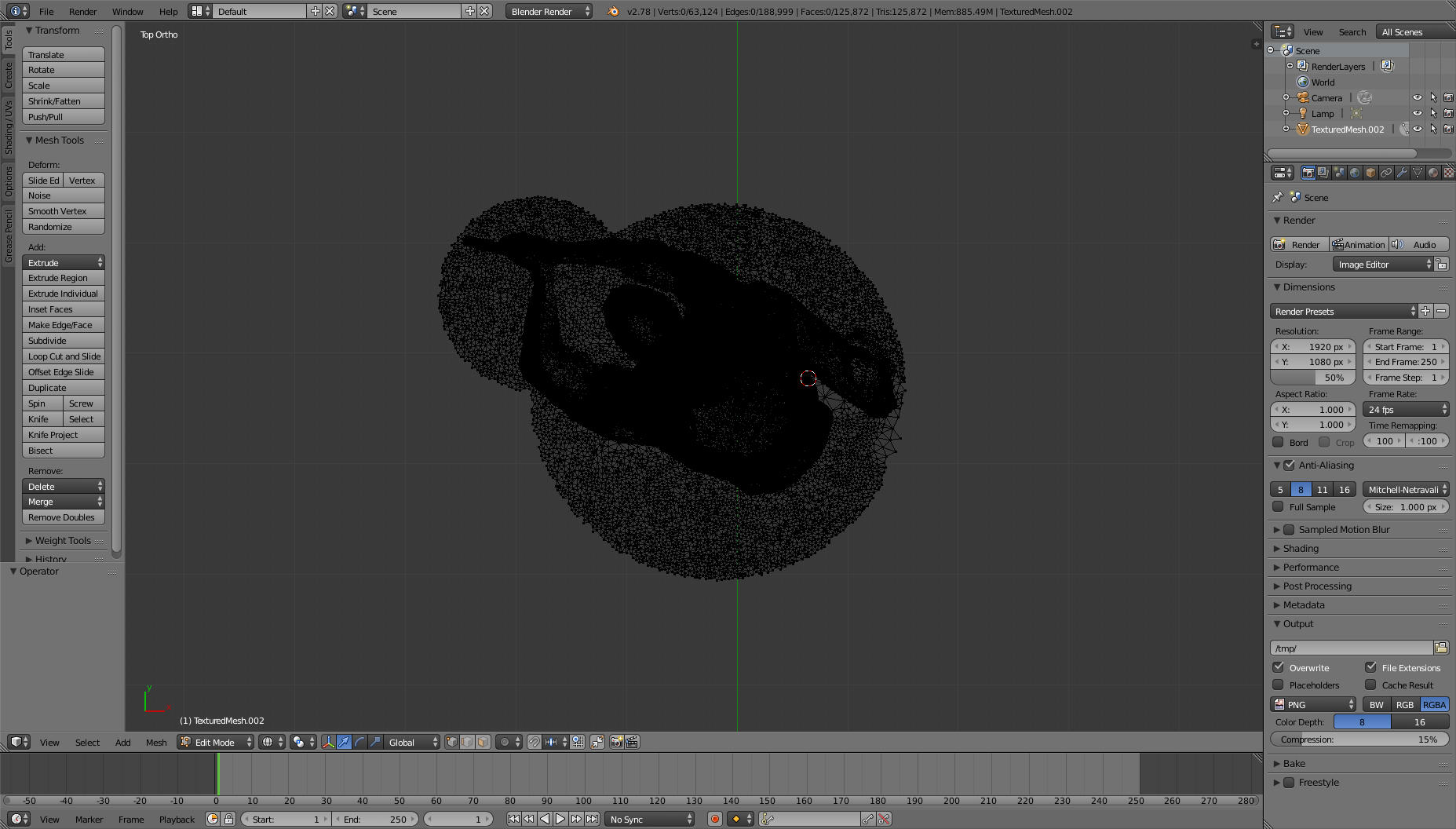Viewport: 1456px width, 829px height.
Task: Select edge select mode icon
Action: click(x=468, y=742)
